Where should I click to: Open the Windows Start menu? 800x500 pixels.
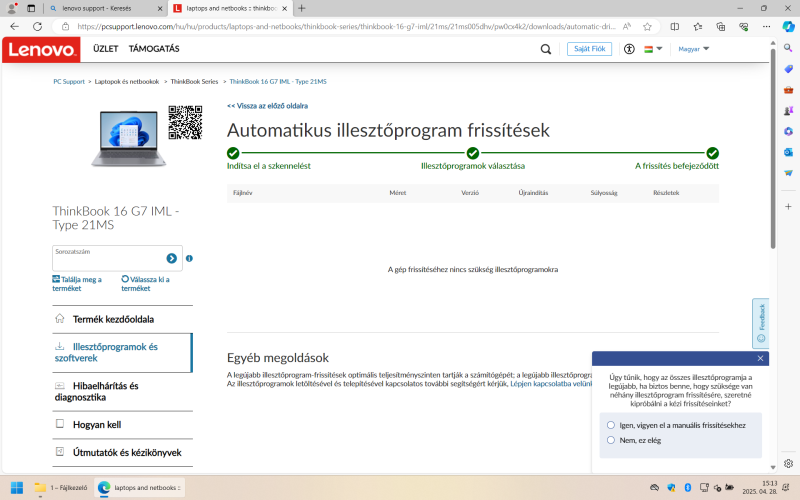[x=17, y=488]
